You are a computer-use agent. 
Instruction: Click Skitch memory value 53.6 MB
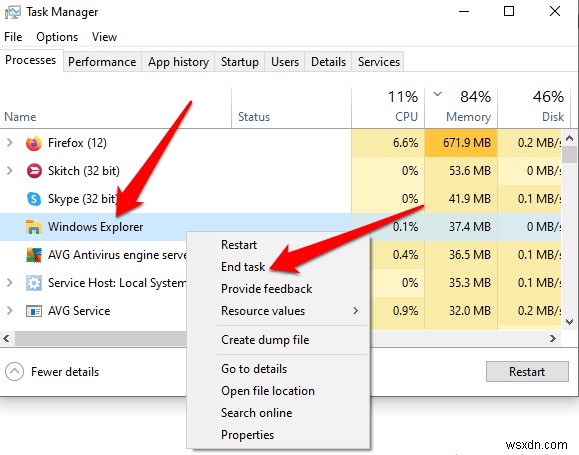pos(470,171)
